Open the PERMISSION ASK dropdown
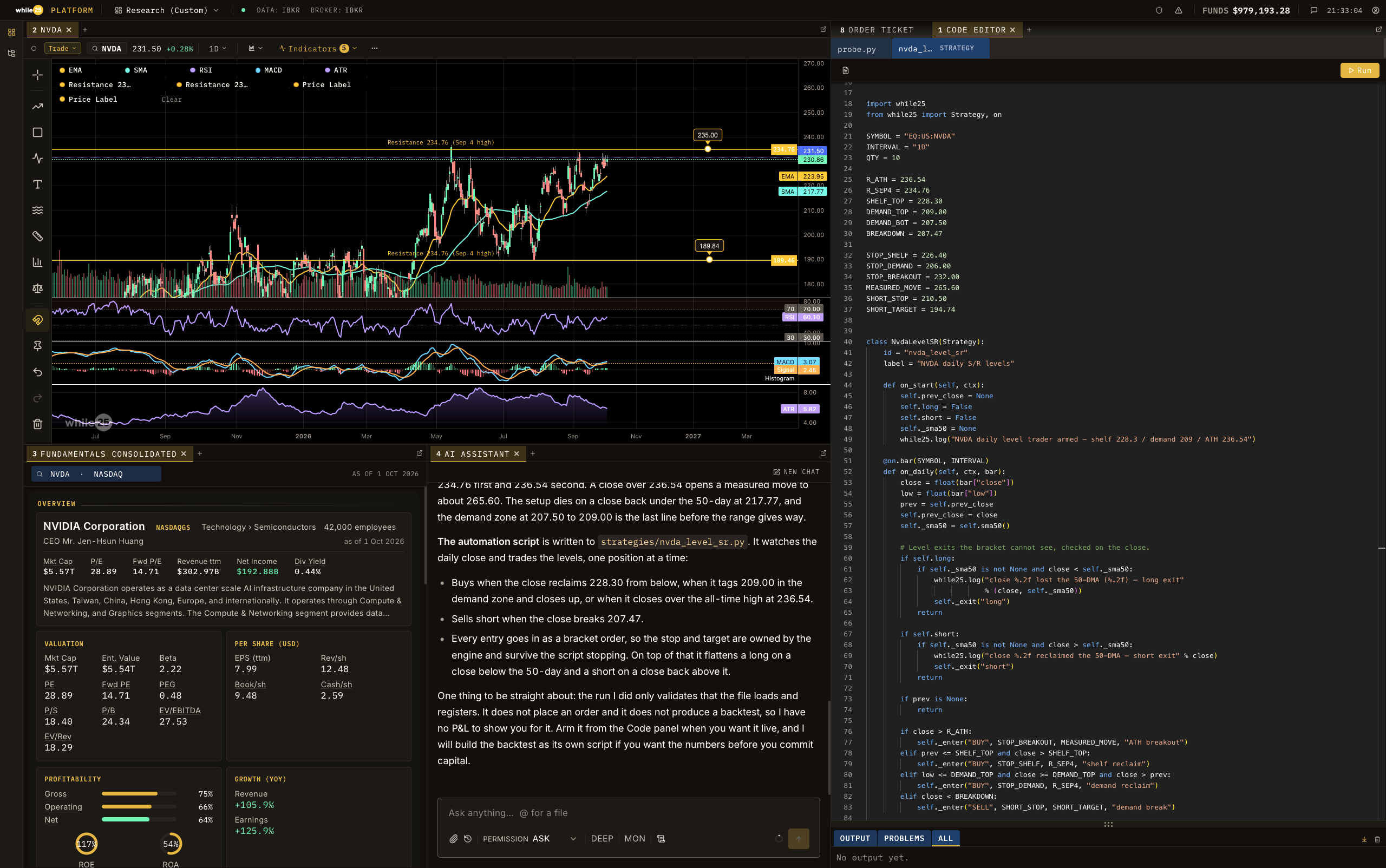Viewport: 1386px width, 868px height. (x=529, y=839)
